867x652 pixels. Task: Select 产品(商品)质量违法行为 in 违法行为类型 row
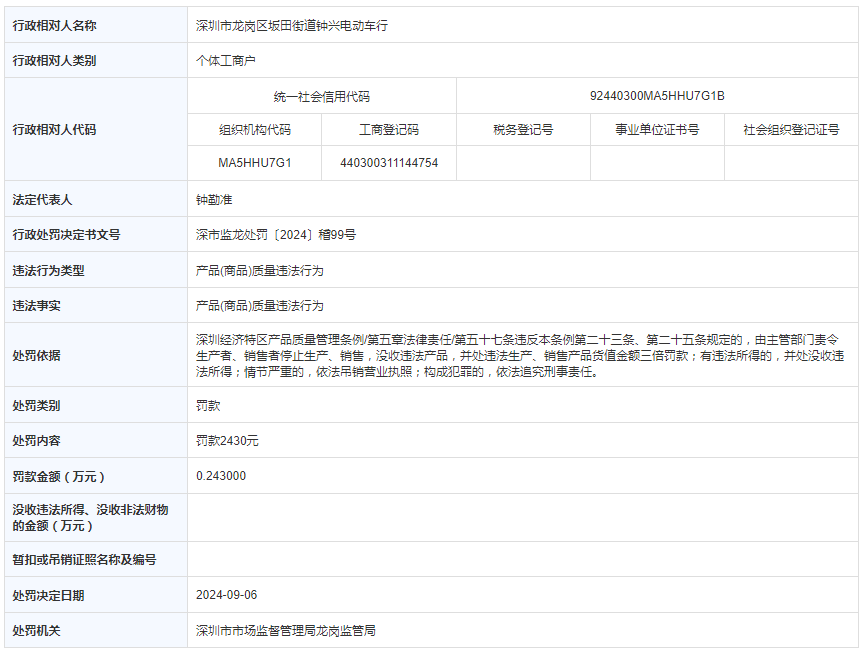click(260, 271)
